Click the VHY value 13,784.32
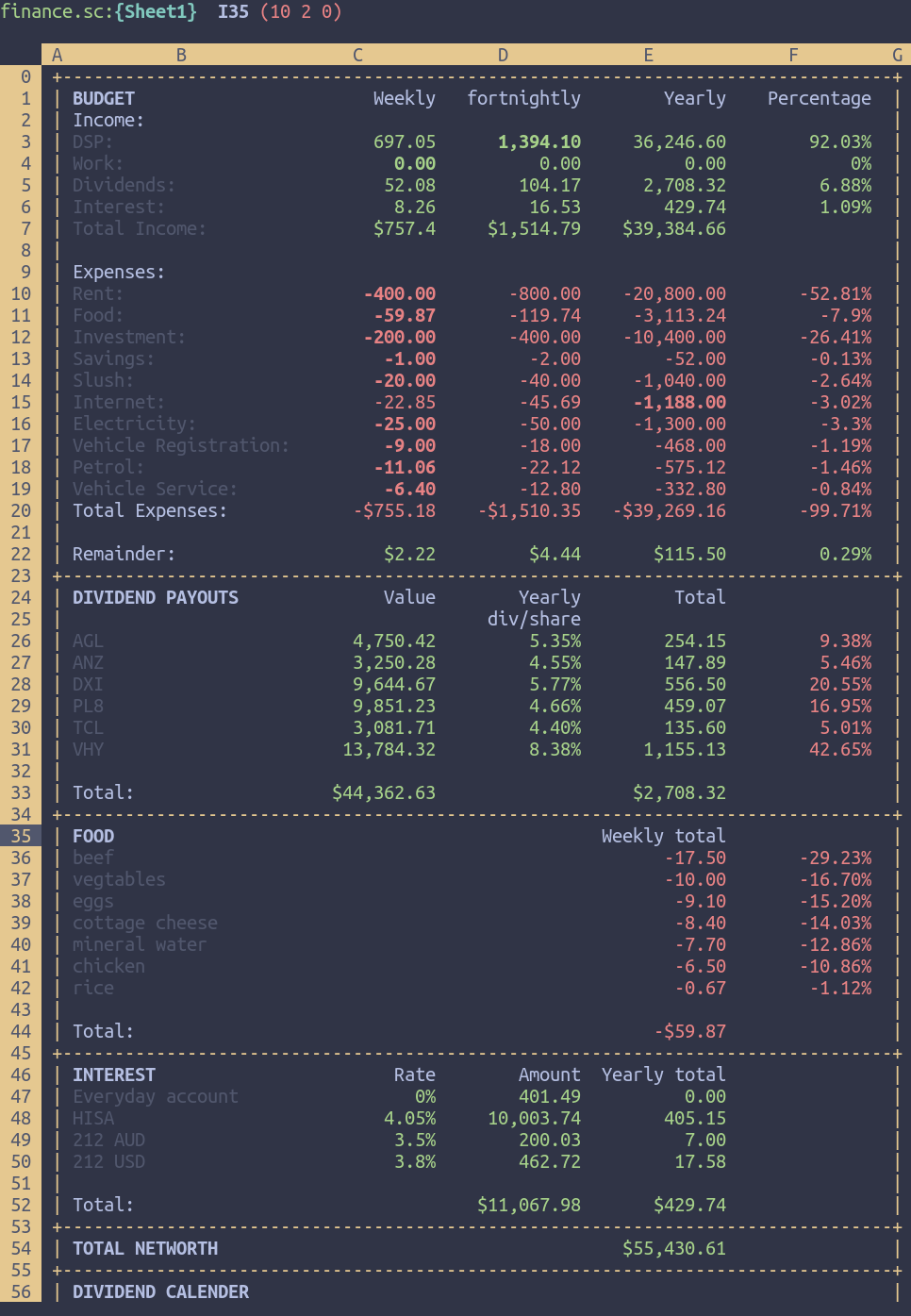The image size is (911, 1316). (389, 749)
